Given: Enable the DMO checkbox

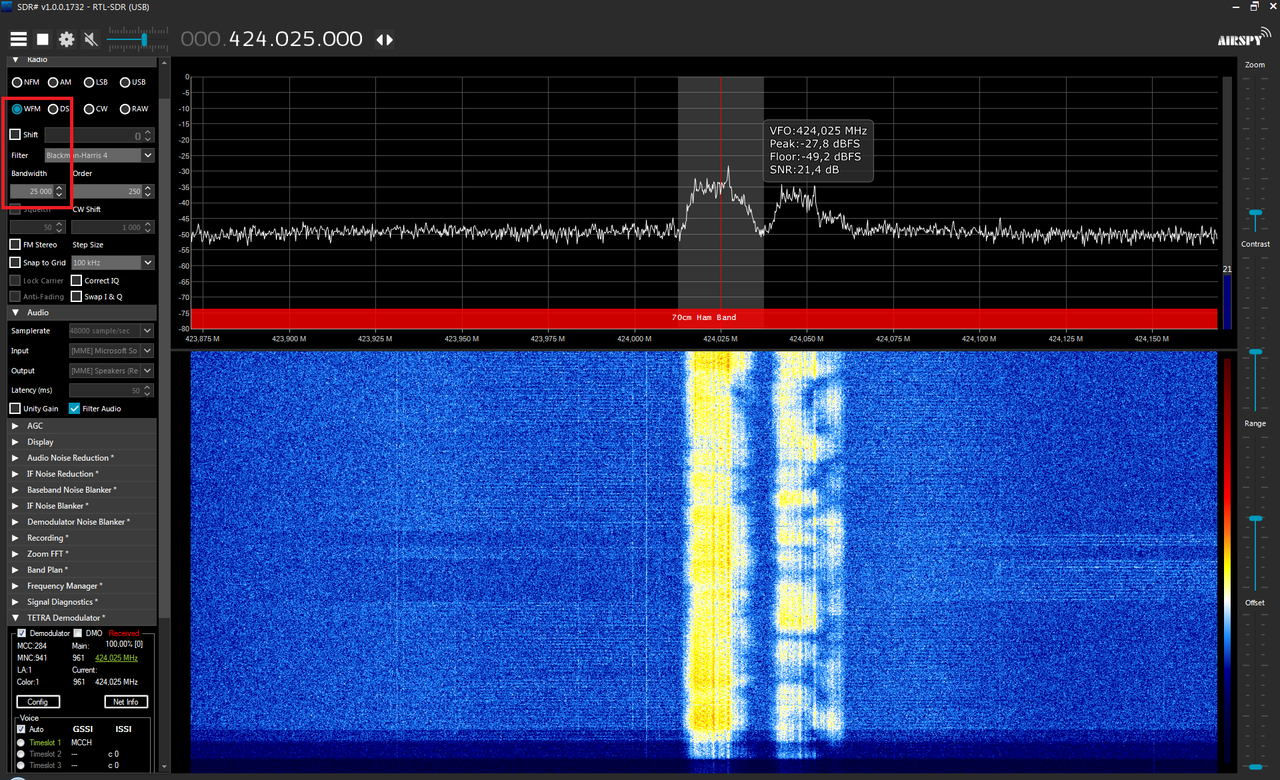Looking at the screenshot, I should click(x=78, y=633).
